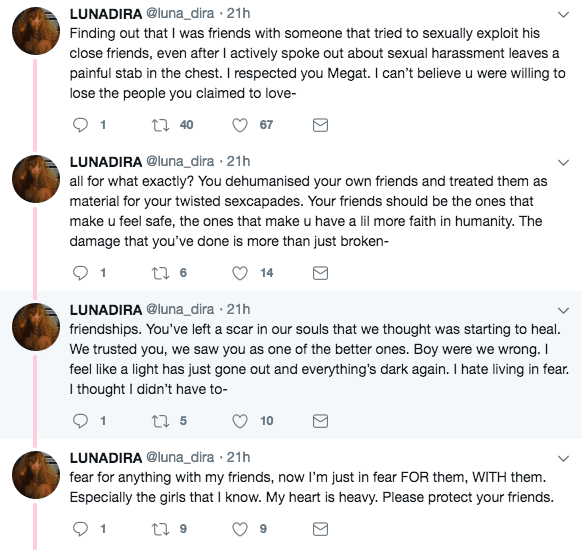Retweet the 'protect your friends' tweet

(x=161, y=529)
